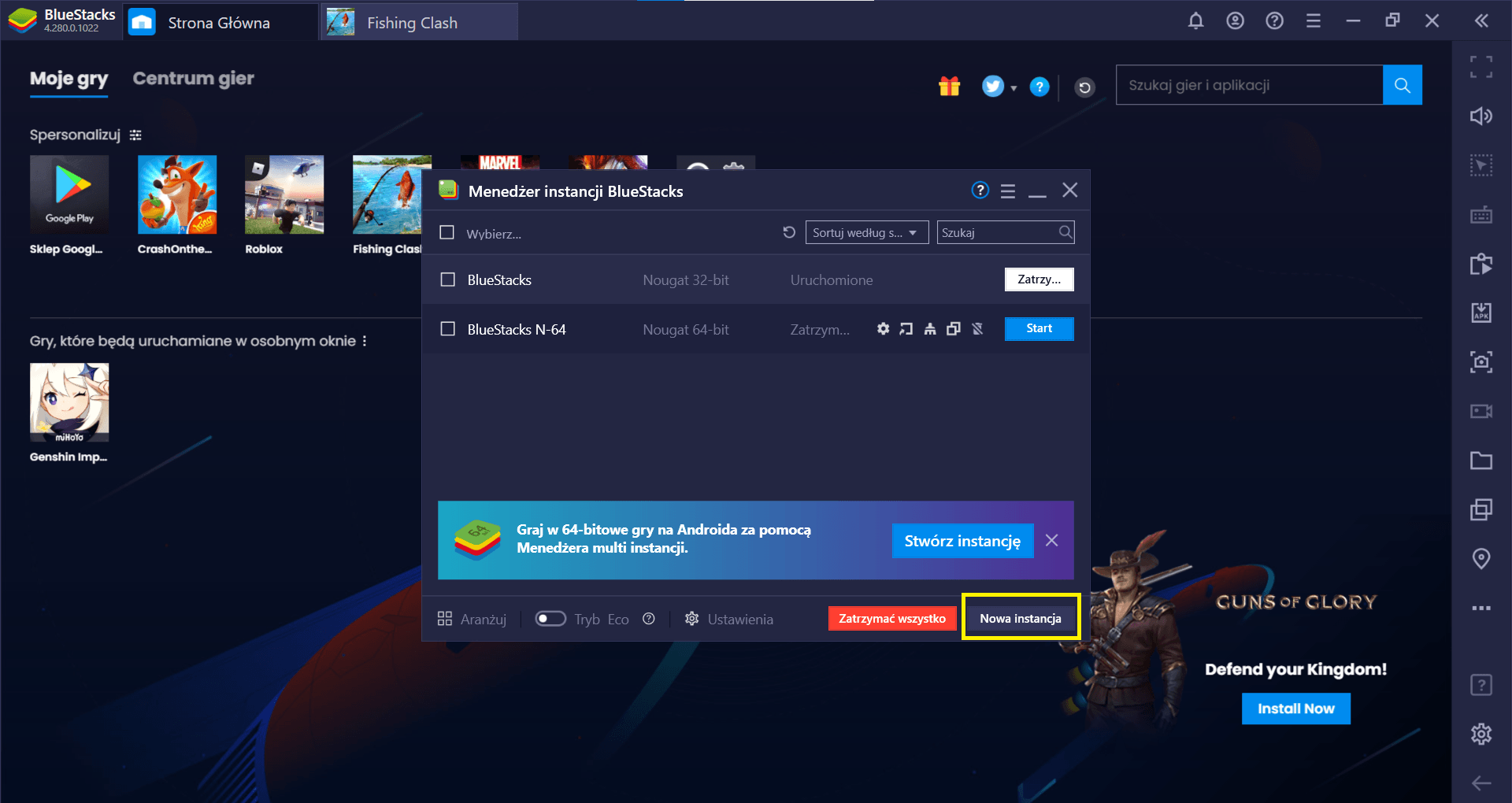Click Stwórz instancję button
Viewport: 1512px width, 803px height.
point(962,541)
